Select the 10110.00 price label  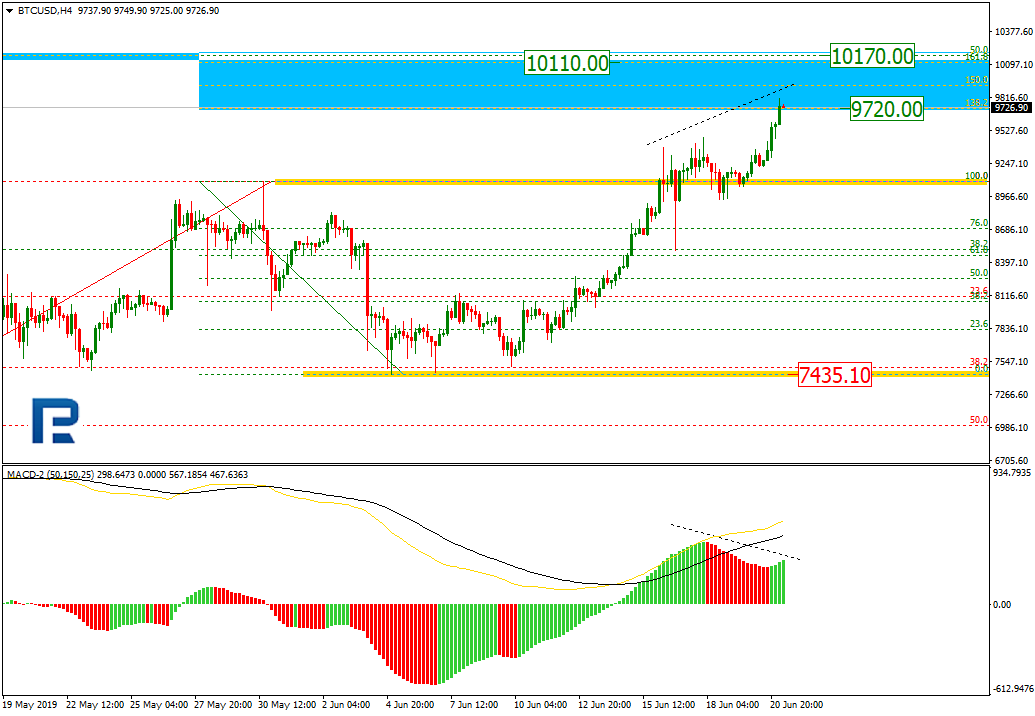568,63
